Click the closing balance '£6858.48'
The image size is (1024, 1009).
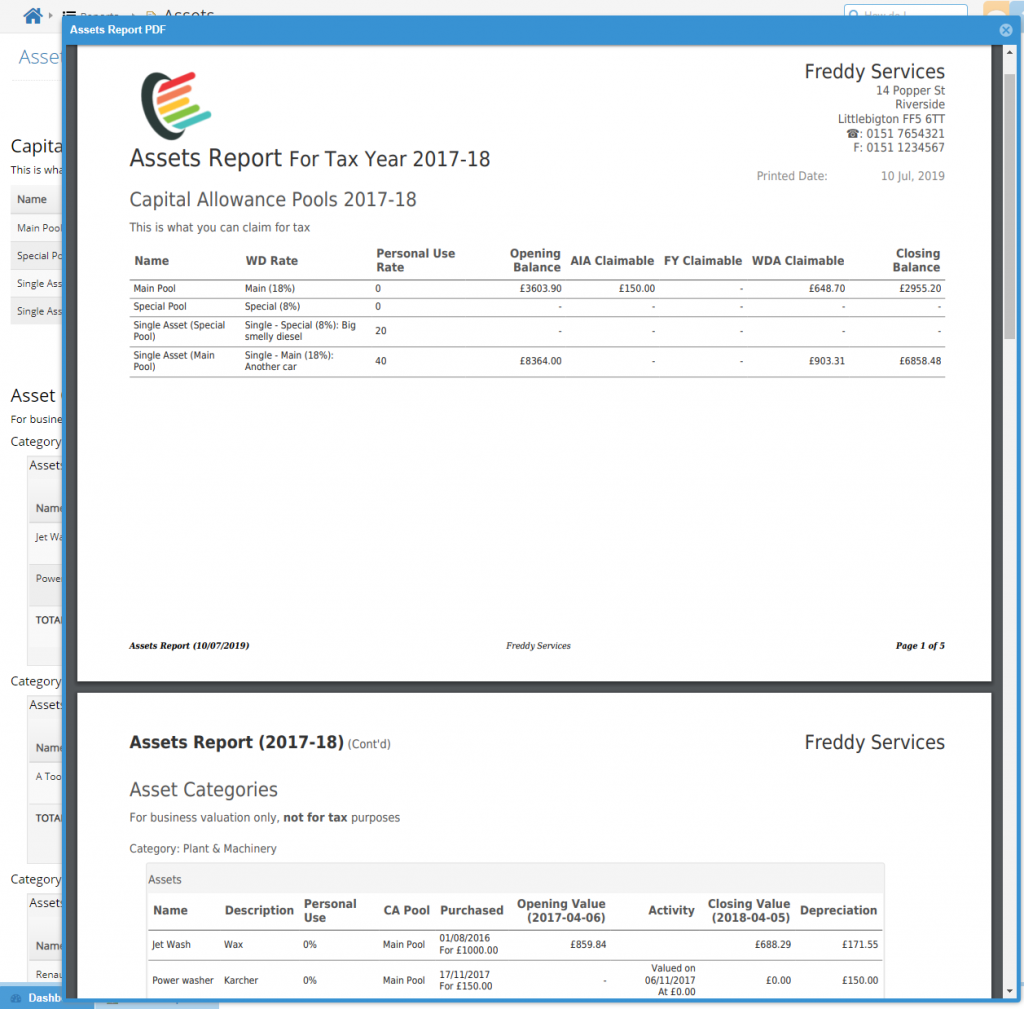pos(920,360)
